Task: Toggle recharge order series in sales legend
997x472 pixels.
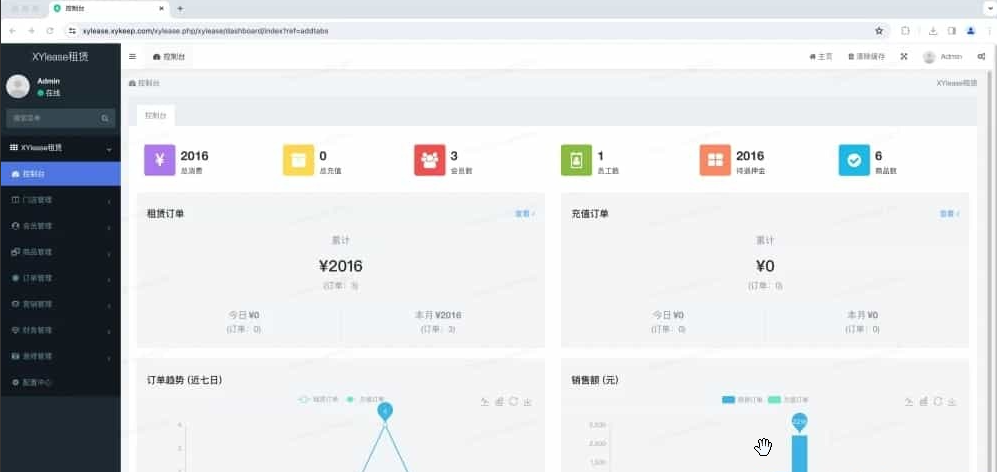Action: 787,400
